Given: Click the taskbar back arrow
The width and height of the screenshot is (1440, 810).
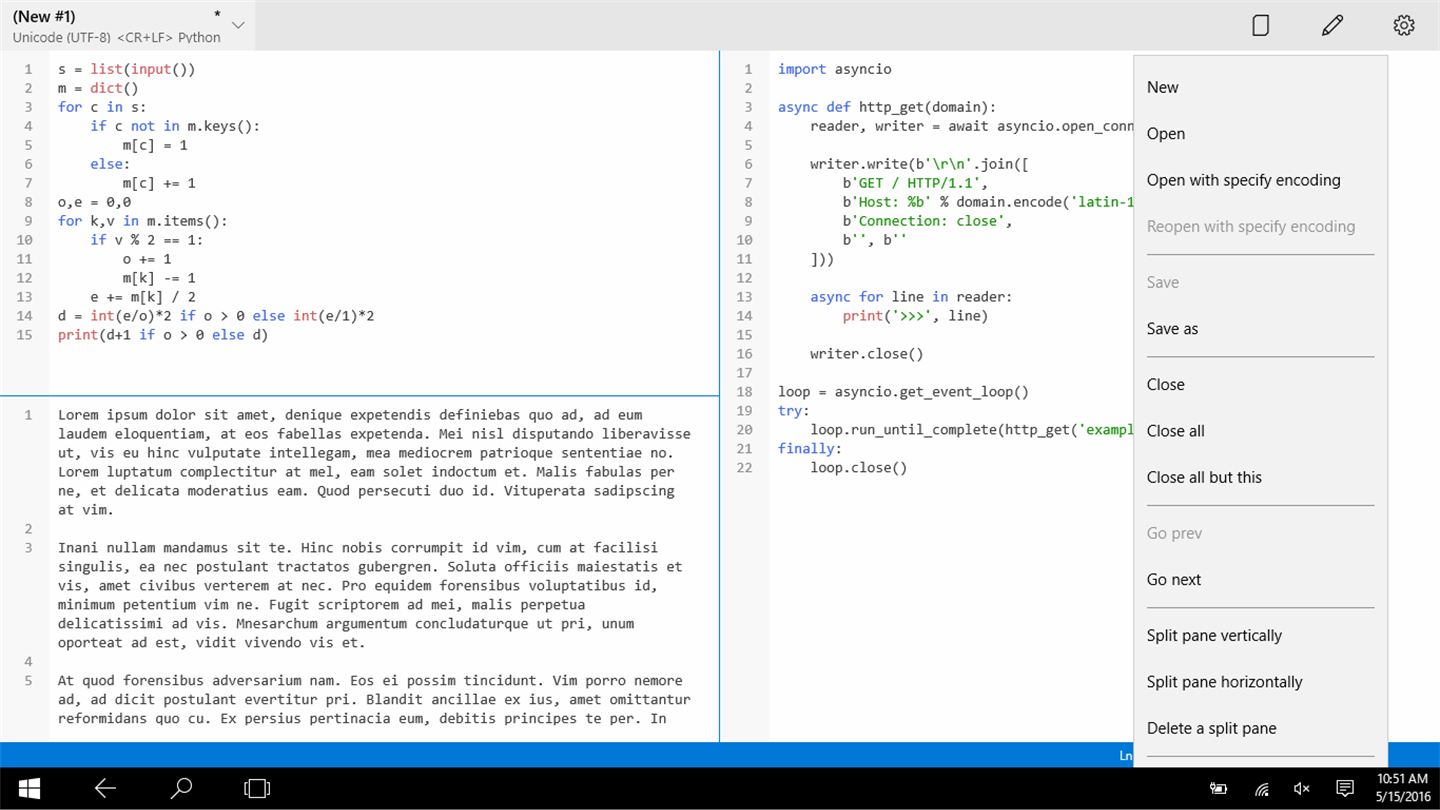Looking at the screenshot, I should coord(105,788).
